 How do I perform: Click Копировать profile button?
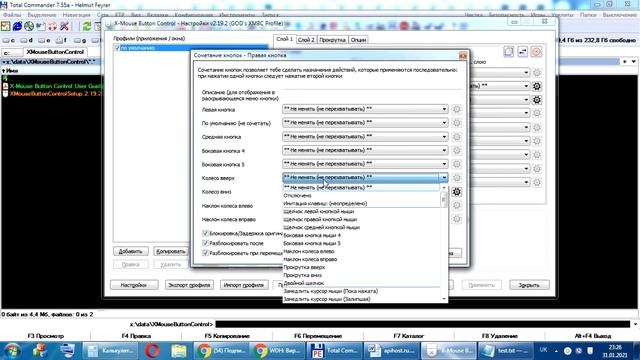pos(171,251)
